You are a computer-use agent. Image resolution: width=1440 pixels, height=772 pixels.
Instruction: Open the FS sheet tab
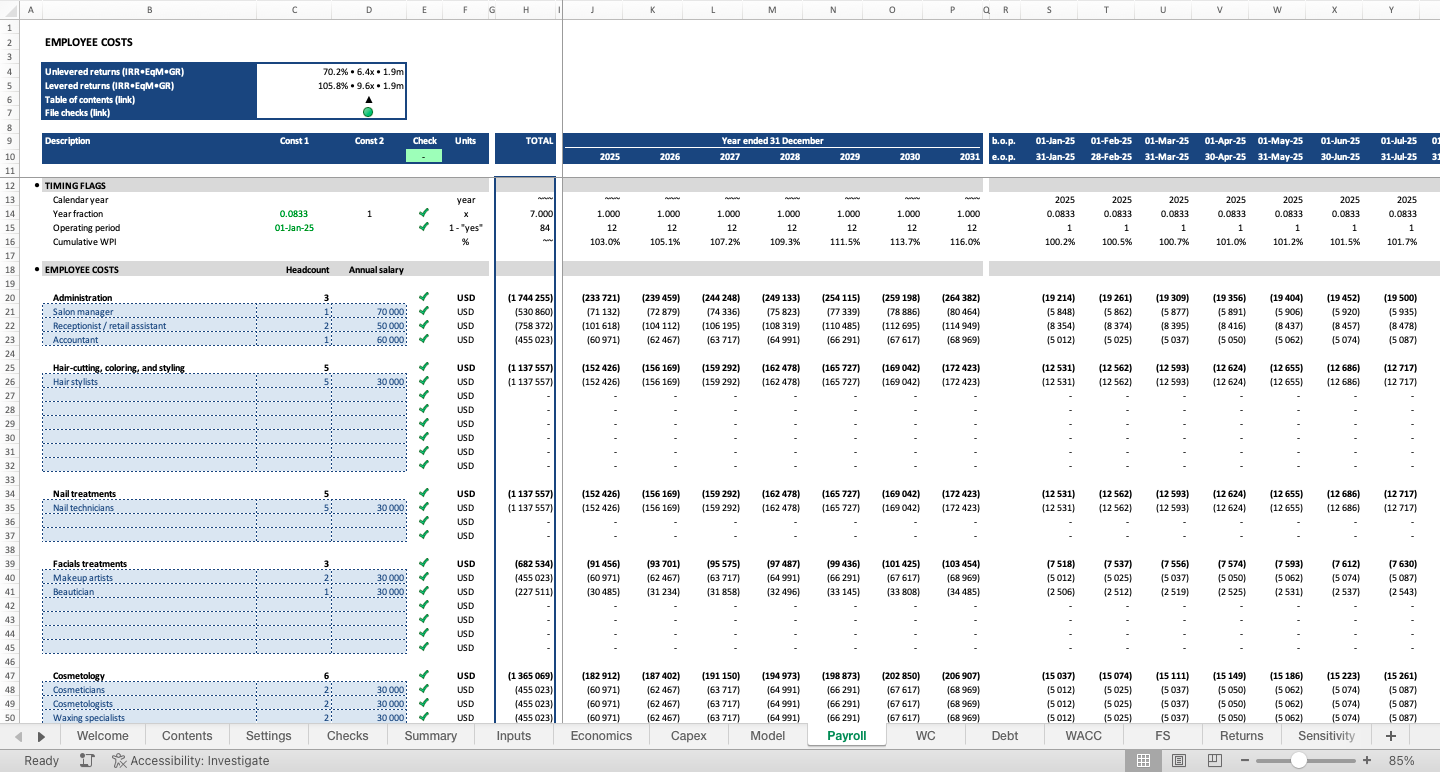click(1162, 736)
